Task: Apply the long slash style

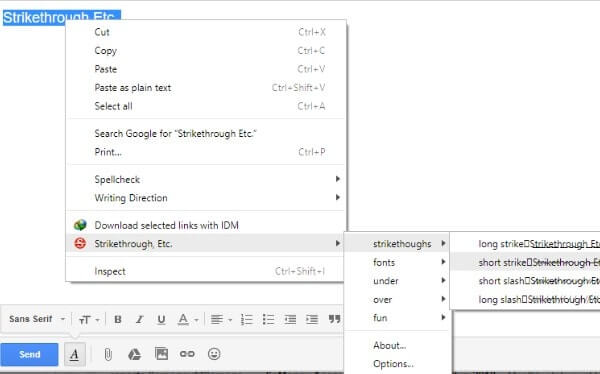Action: pyautogui.click(x=525, y=299)
